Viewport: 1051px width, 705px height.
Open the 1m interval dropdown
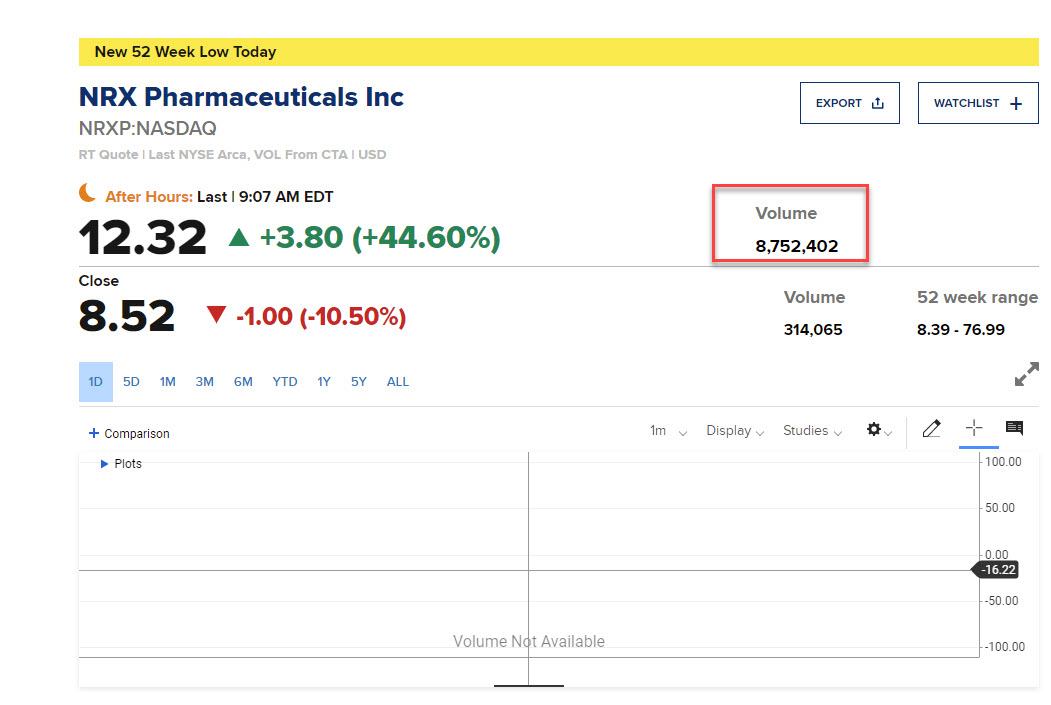668,431
